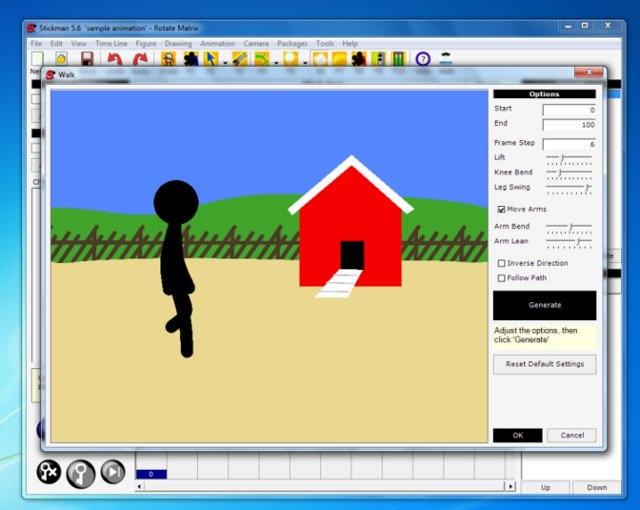Select the blue arrow pointer tool
640x510 pixels.
(x=211, y=59)
